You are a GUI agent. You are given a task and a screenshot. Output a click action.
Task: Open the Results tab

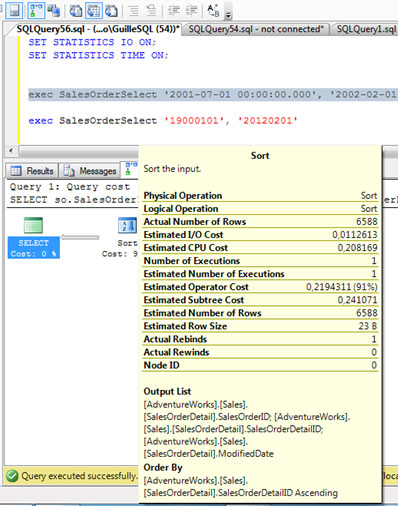pyautogui.click(x=32, y=171)
